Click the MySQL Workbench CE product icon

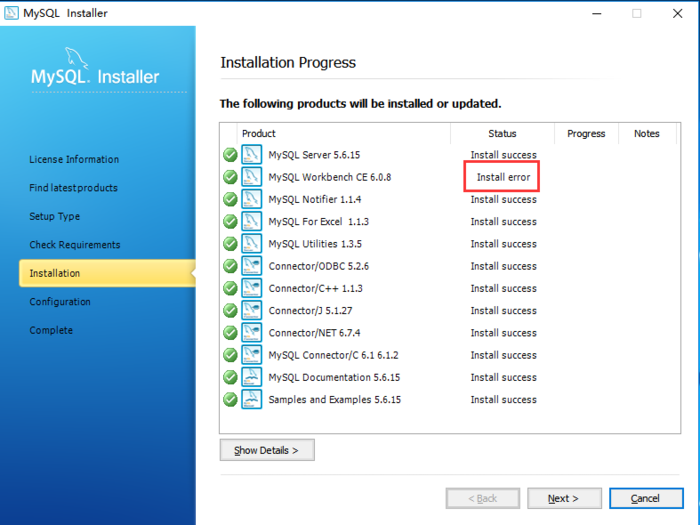click(251, 177)
